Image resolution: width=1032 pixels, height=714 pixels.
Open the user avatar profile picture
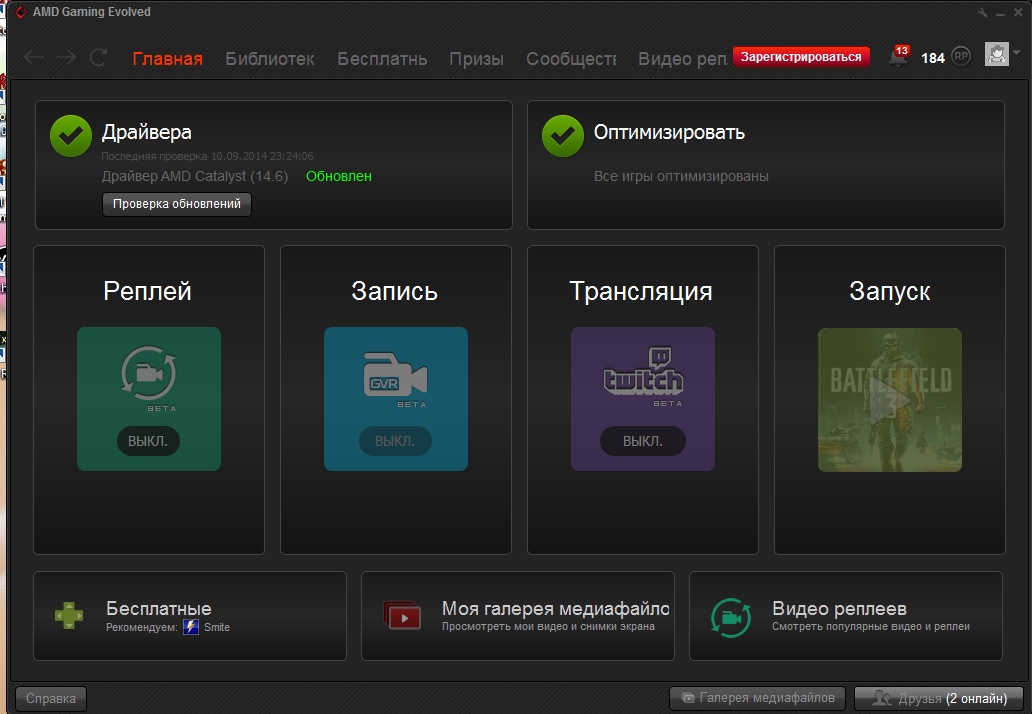pyautogui.click(x=996, y=55)
